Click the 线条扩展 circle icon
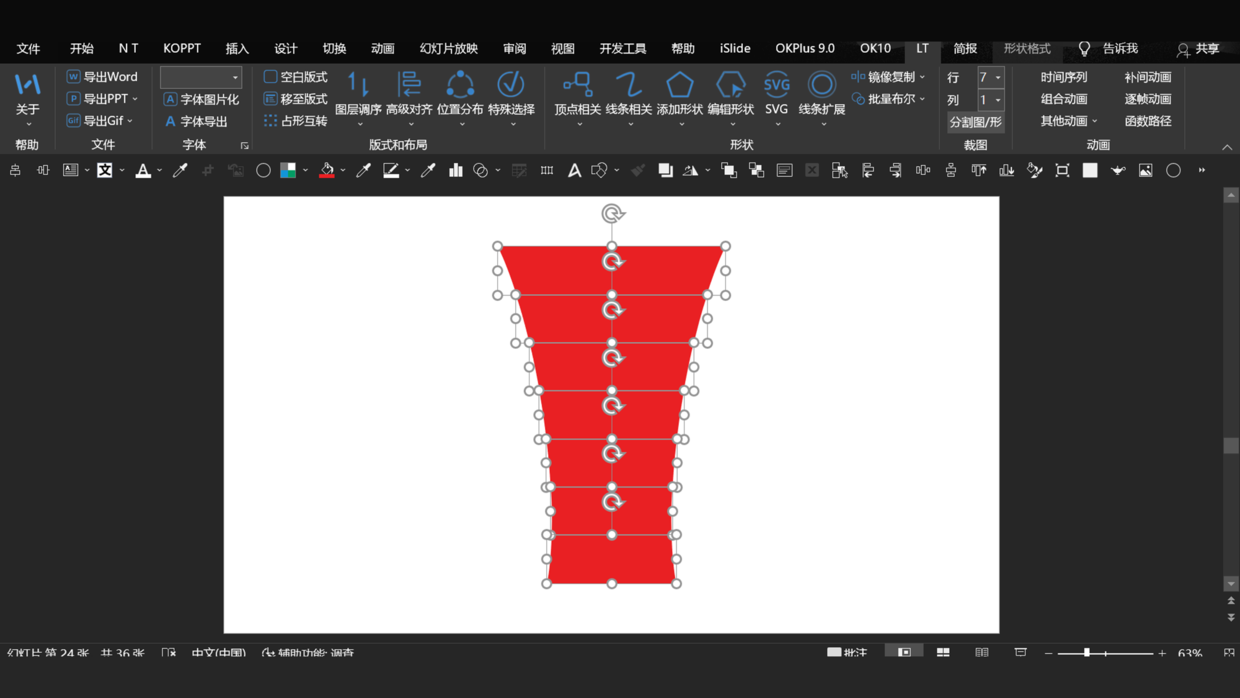1240x698 pixels. coord(821,86)
